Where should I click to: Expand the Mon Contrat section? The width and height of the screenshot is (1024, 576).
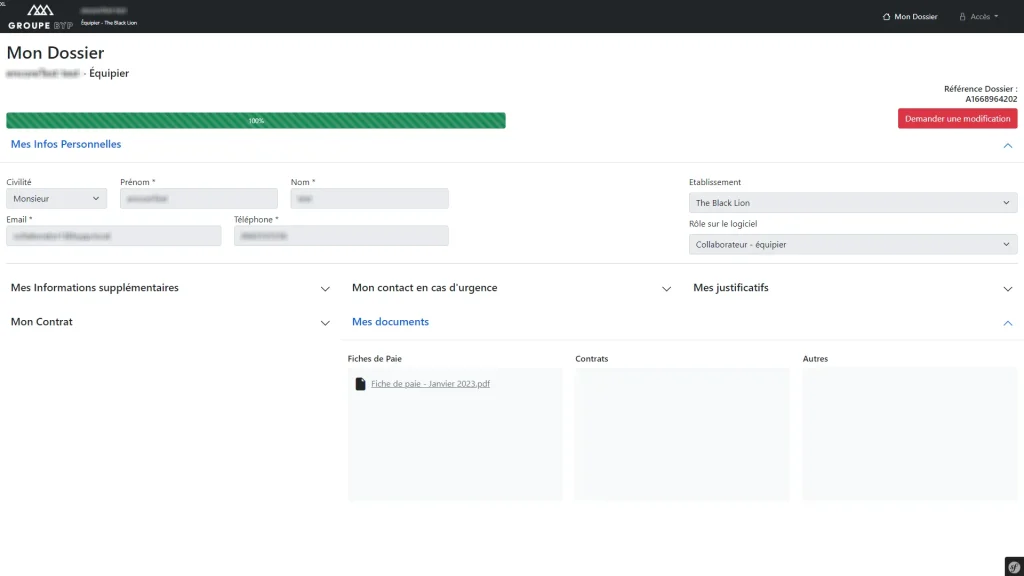tap(325, 322)
